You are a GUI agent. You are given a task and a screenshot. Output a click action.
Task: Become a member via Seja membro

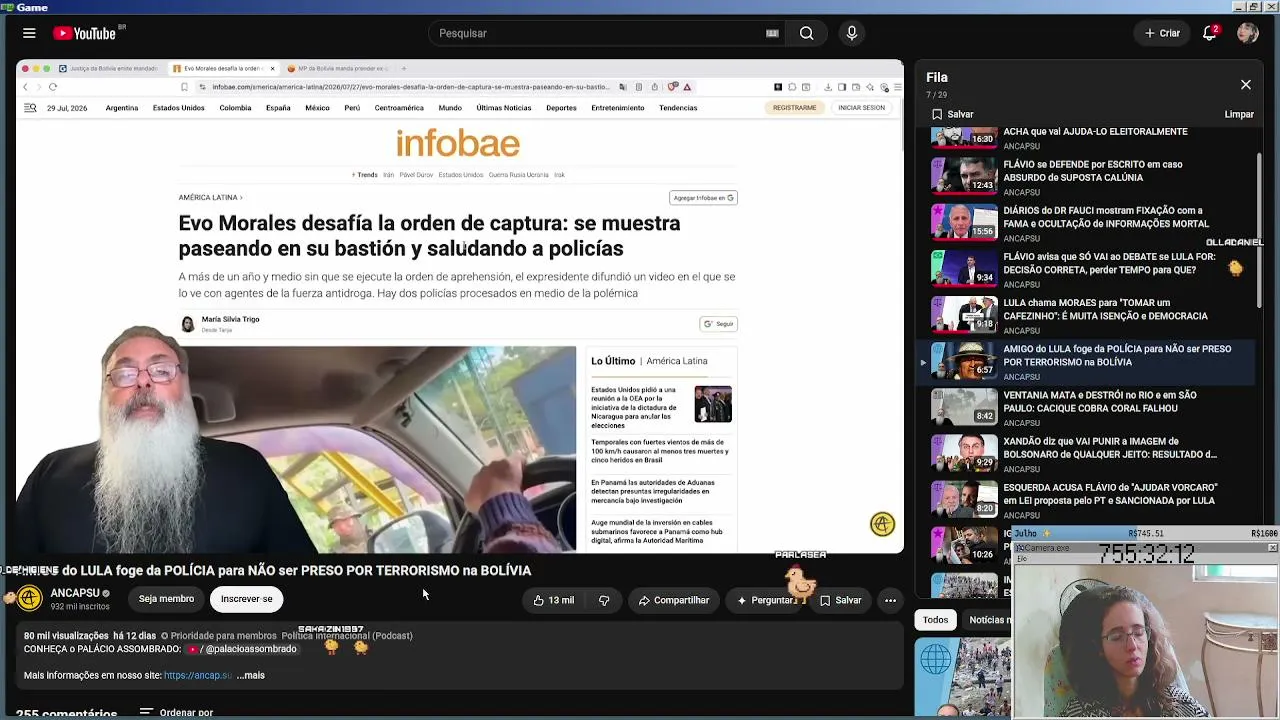click(x=166, y=599)
